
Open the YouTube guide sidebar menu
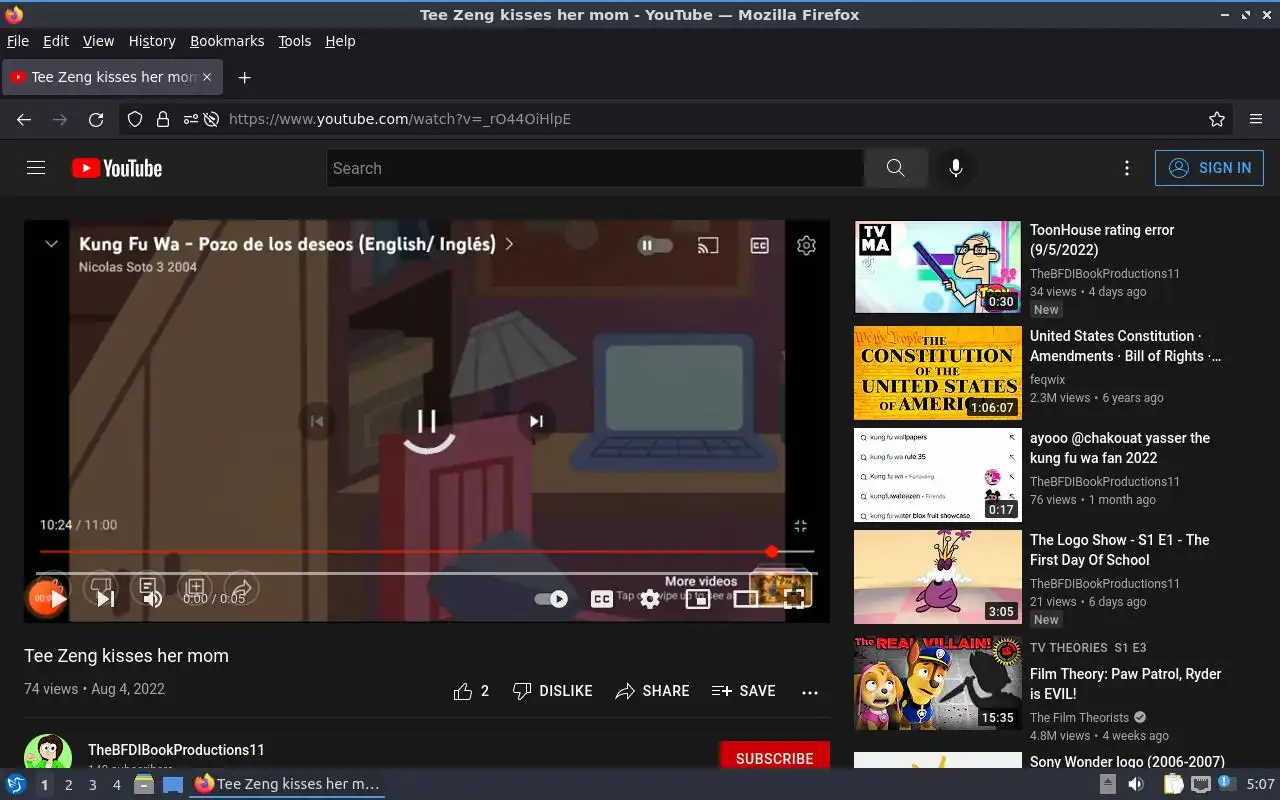[x=36, y=168]
